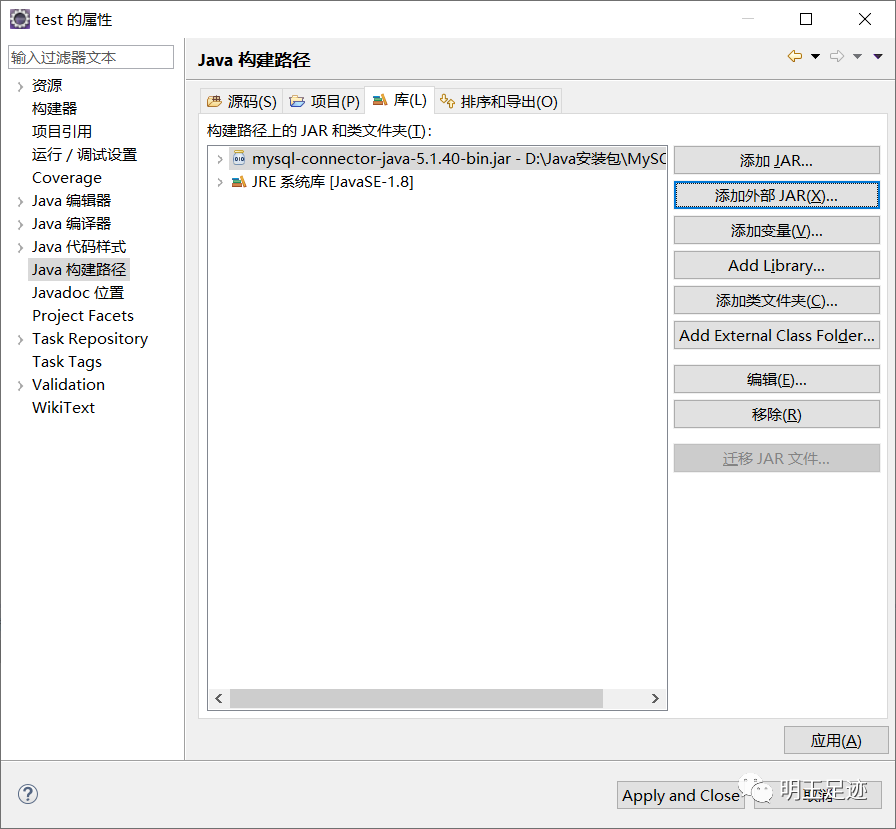This screenshot has width=896, height=829.
Task: Select Task Repository in the tree
Action: [x=90, y=339]
